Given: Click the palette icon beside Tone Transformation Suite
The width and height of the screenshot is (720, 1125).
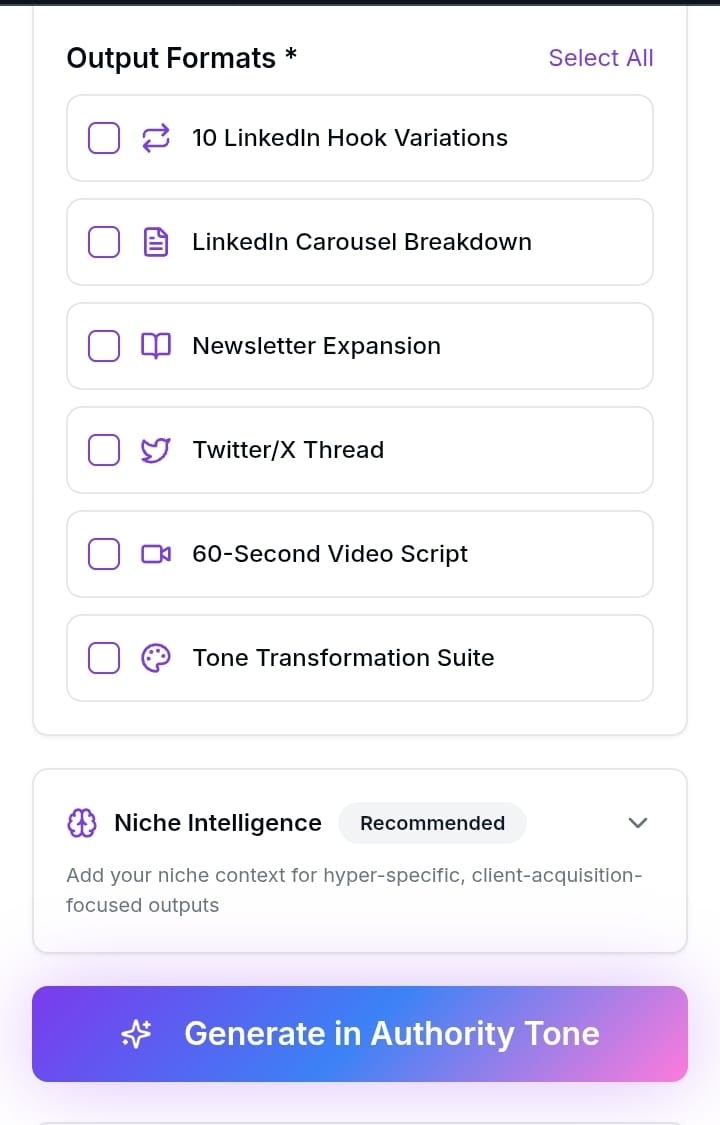Looking at the screenshot, I should pos(156,658).
